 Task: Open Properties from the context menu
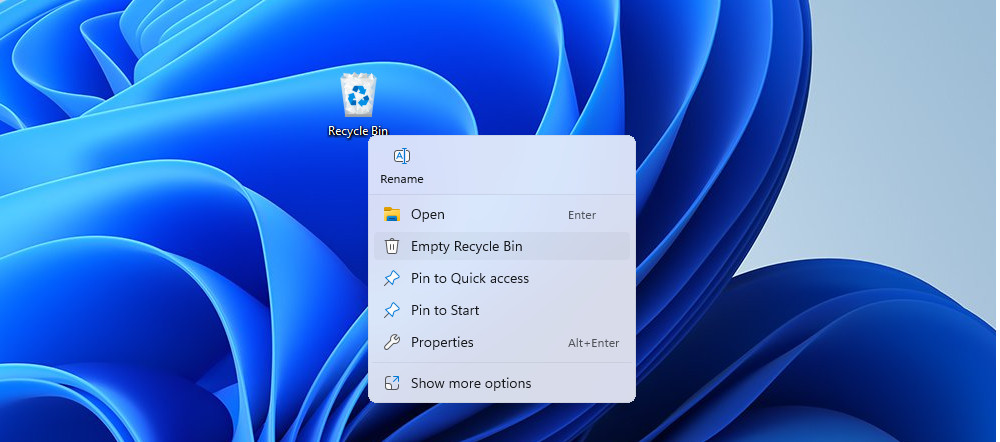click(442, 343)
